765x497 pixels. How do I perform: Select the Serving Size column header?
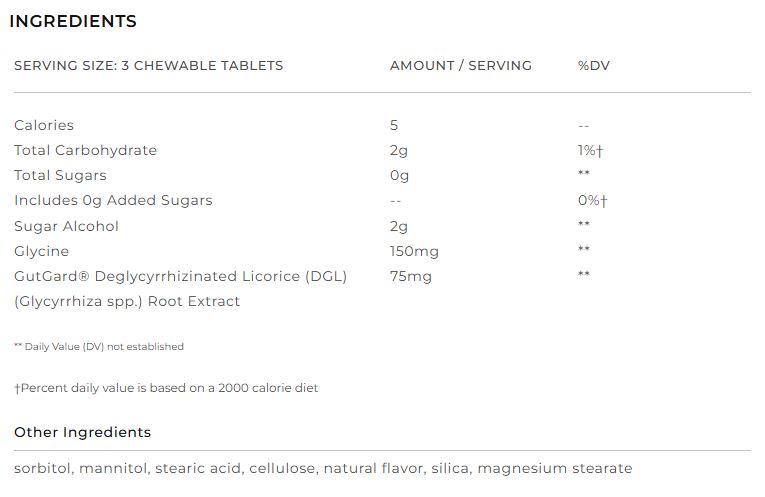click(x=148, y=65)
